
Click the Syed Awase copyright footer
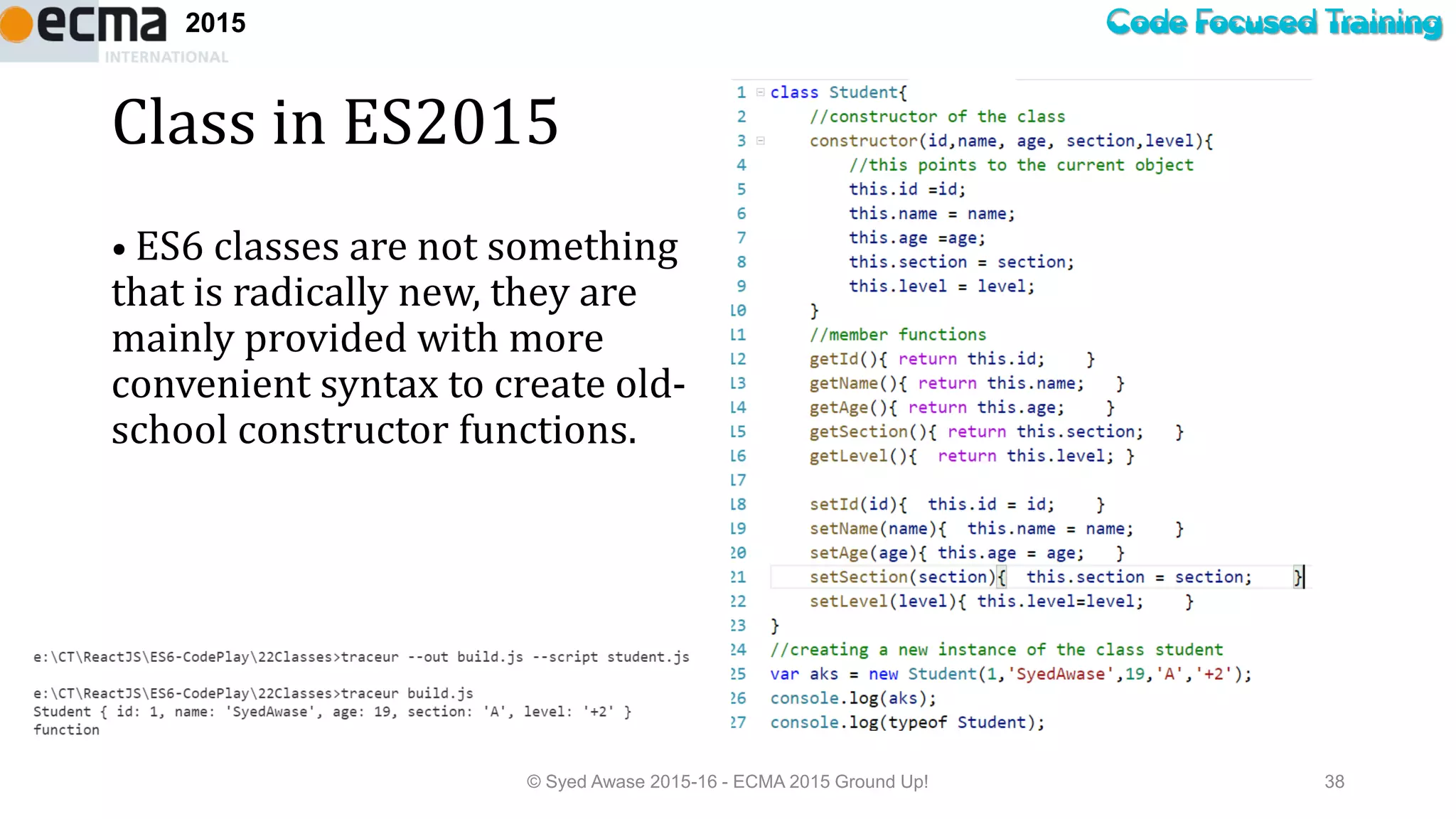727,781
